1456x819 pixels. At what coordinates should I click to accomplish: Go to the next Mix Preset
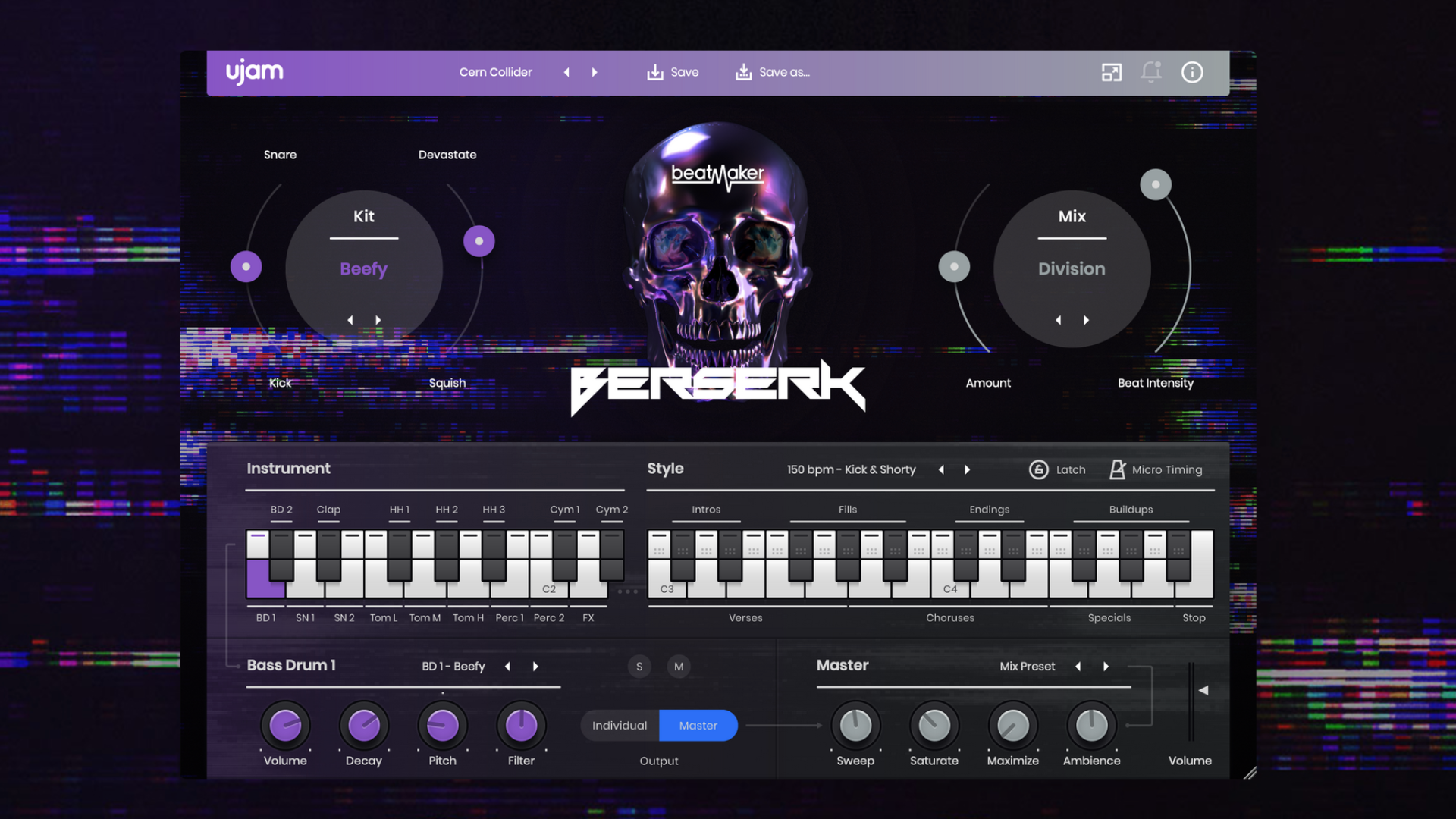pos(1105,666)
